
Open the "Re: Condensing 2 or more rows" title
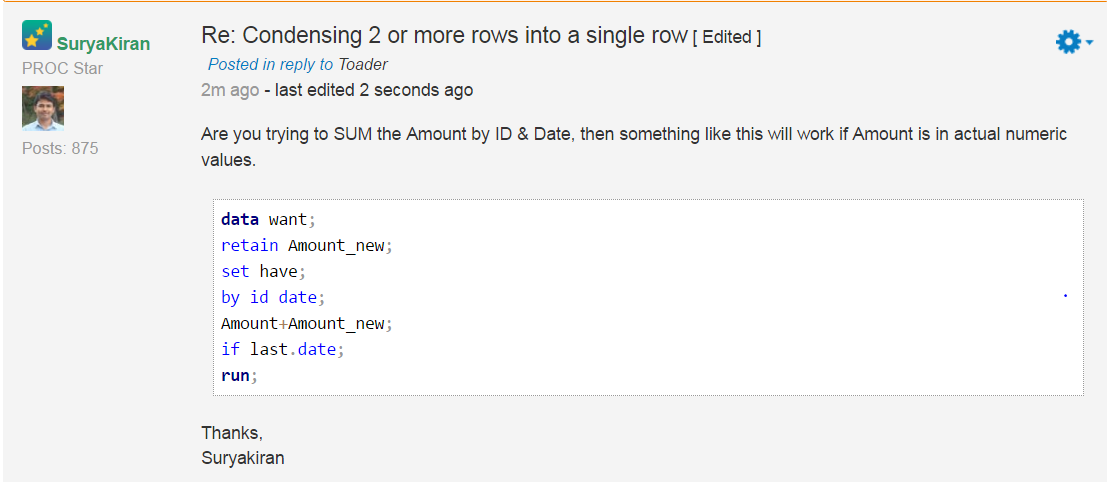tap(444, 36)
